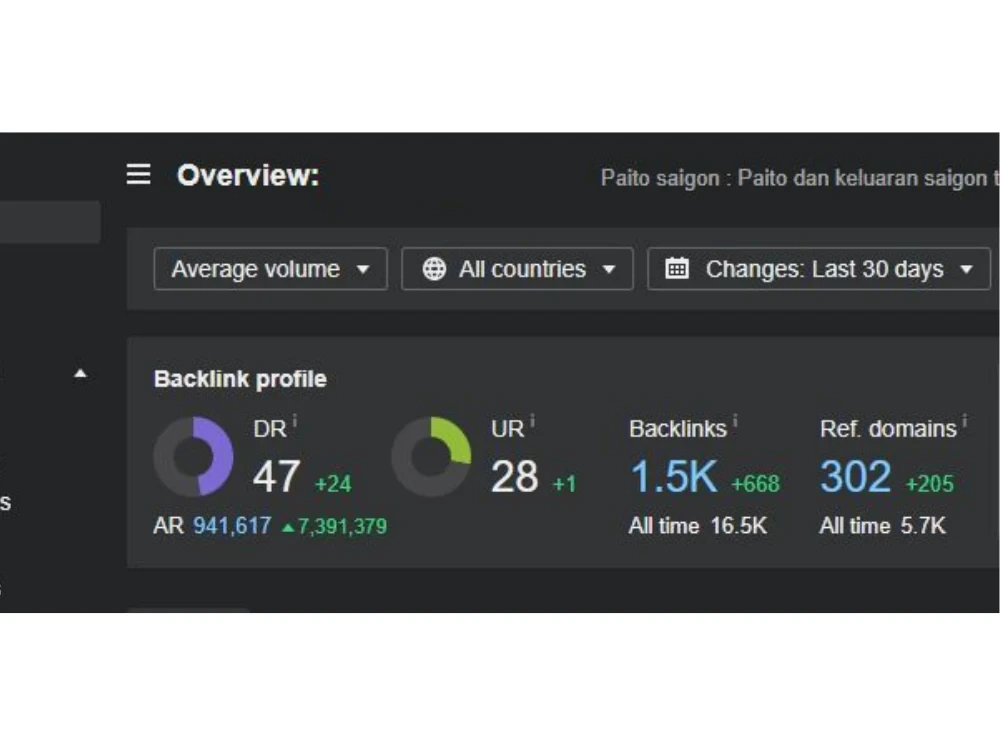Click the All time 5.7K domains text
The image size is (1000, 750).
(x=883, y=526)
